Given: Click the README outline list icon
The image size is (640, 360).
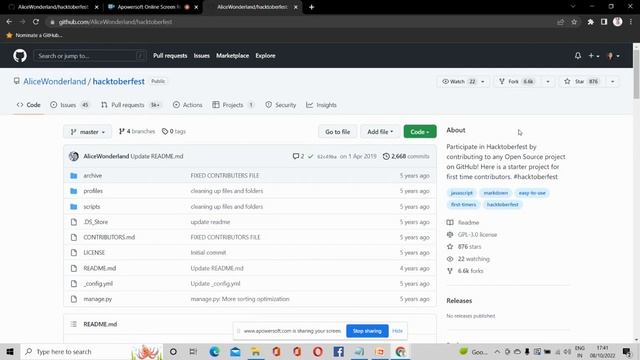Looking at the screenshot, I should pyautogui.click(x=73, y=324).
